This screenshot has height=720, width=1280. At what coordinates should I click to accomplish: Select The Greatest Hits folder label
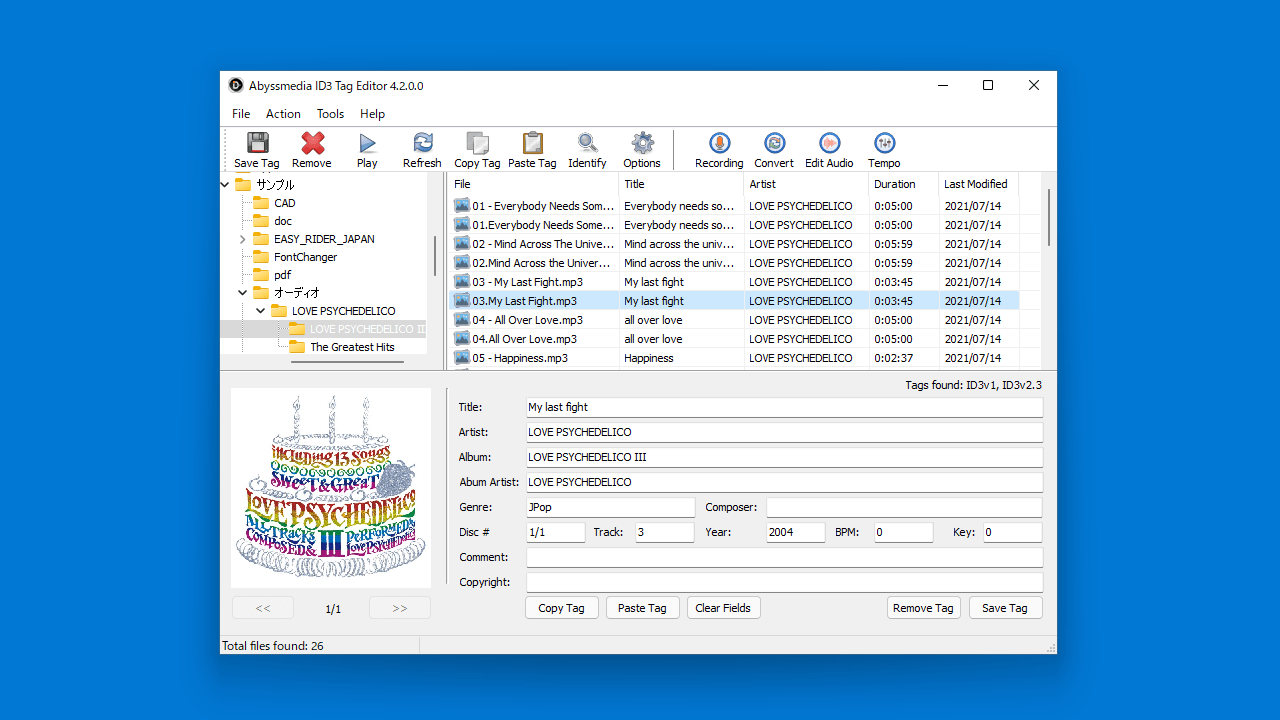click(352, 347)
